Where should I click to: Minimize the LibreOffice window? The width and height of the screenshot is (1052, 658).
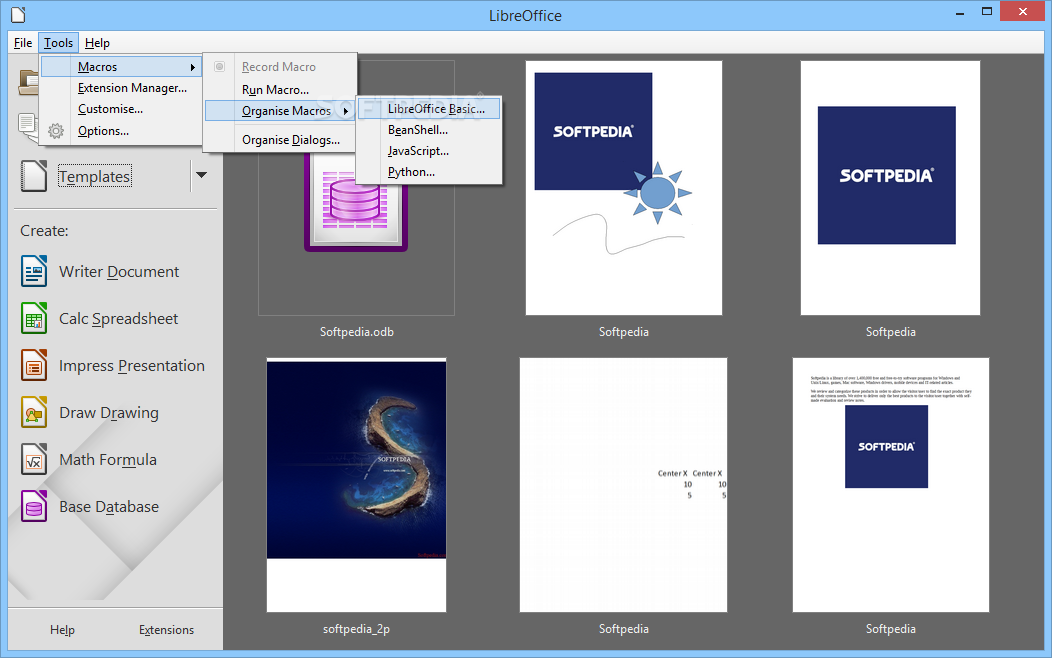960,12
